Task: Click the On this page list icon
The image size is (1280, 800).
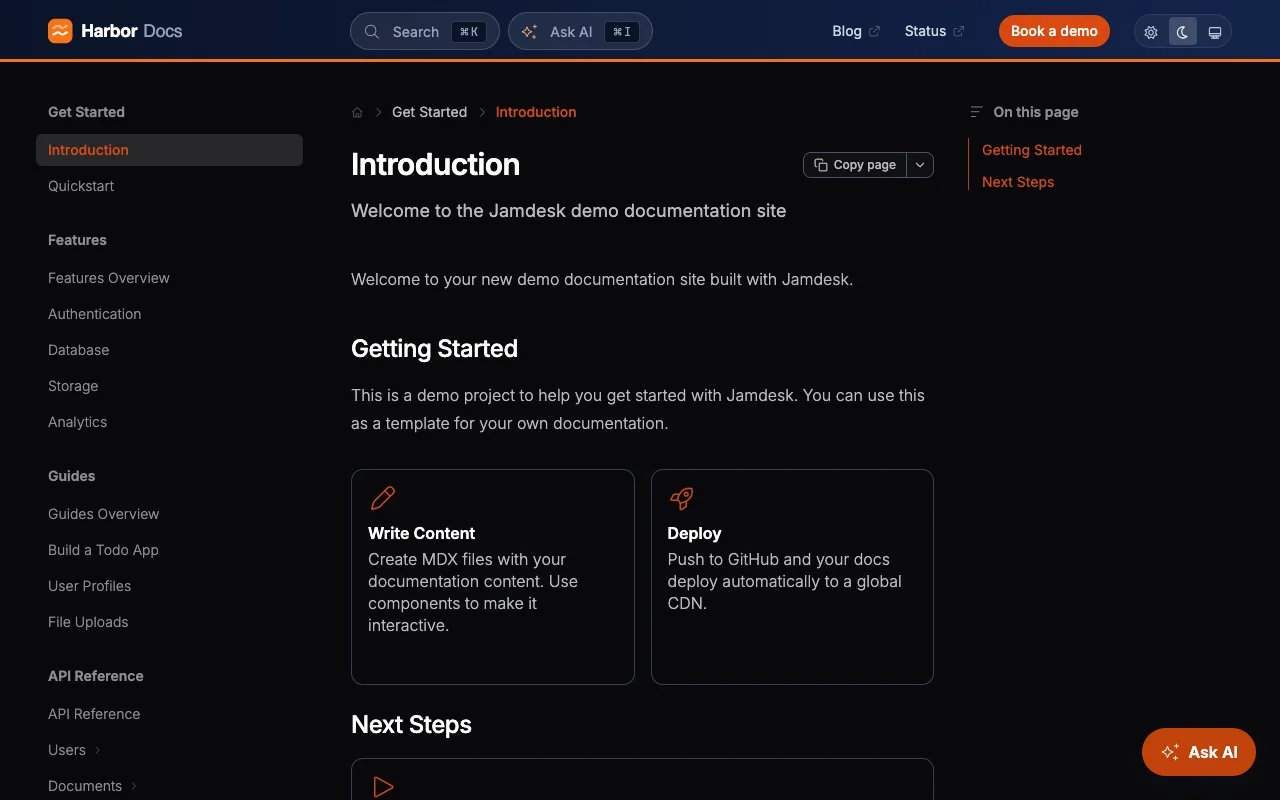Action: (977, 112)
